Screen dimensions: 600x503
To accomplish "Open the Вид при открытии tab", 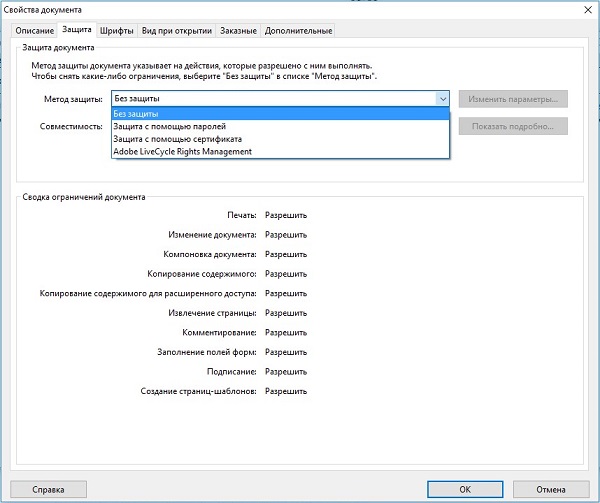I will tap(177, 31).
